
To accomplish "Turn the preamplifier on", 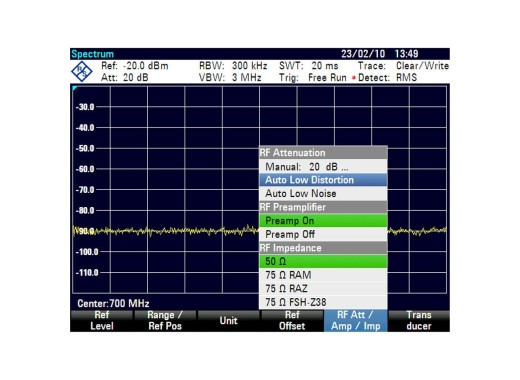I will [323, 221].
